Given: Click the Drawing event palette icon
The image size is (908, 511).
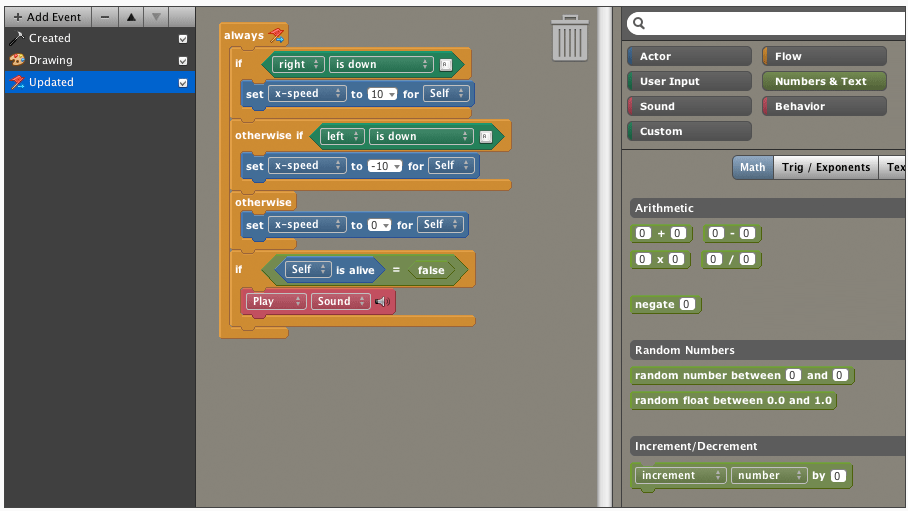Looking at the screenshot, I should (17, 60).
